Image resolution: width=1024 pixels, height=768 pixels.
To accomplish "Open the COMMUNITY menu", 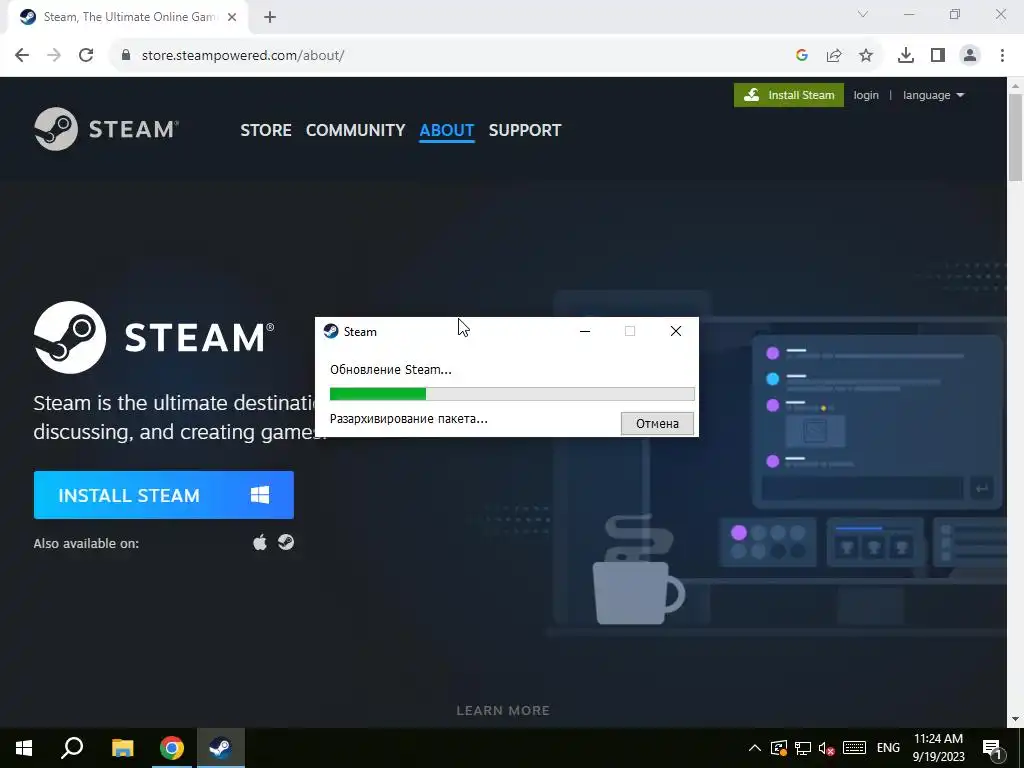I will [x=355, y=130].
